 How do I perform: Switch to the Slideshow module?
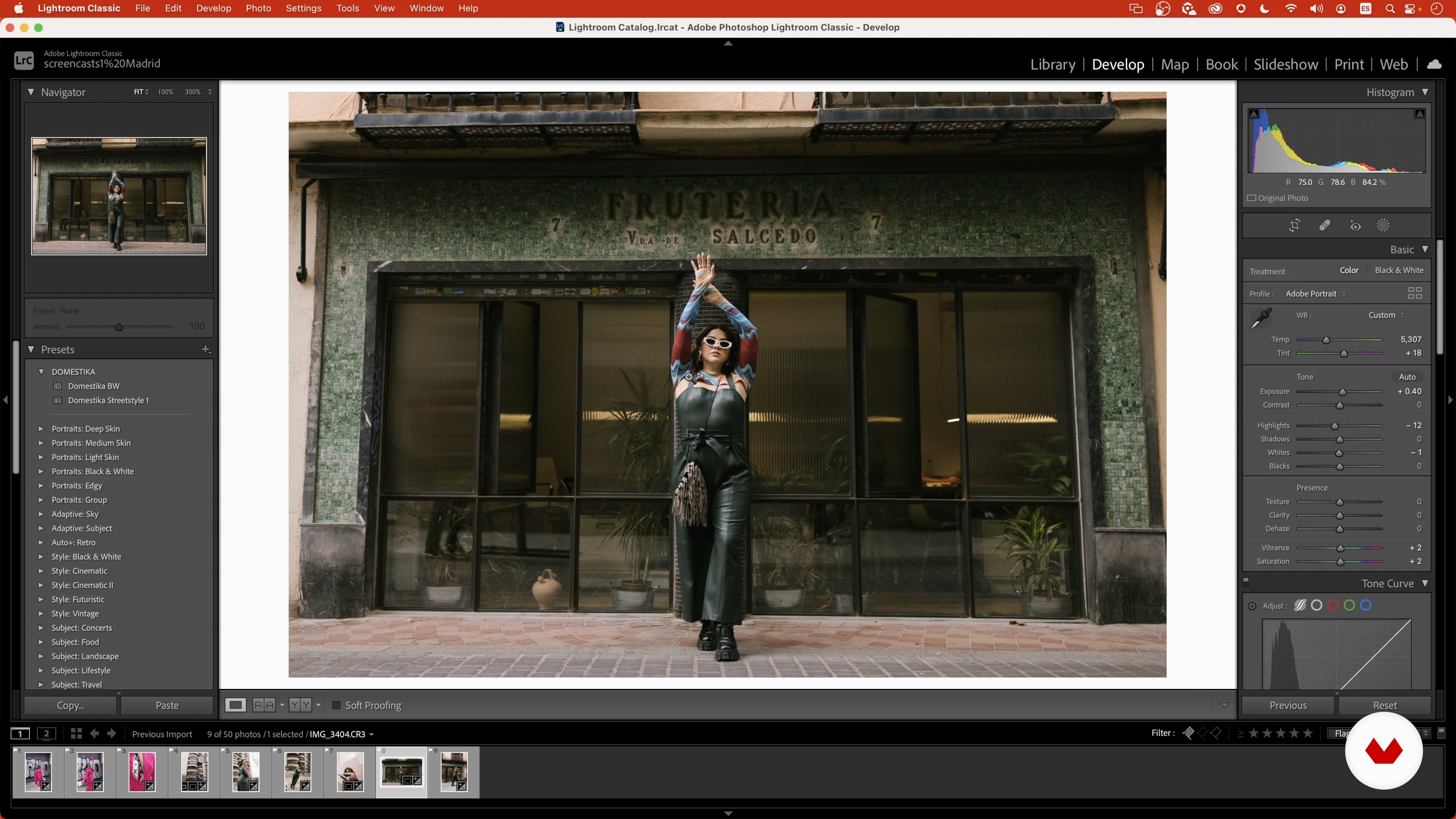tap(1286, 64)
